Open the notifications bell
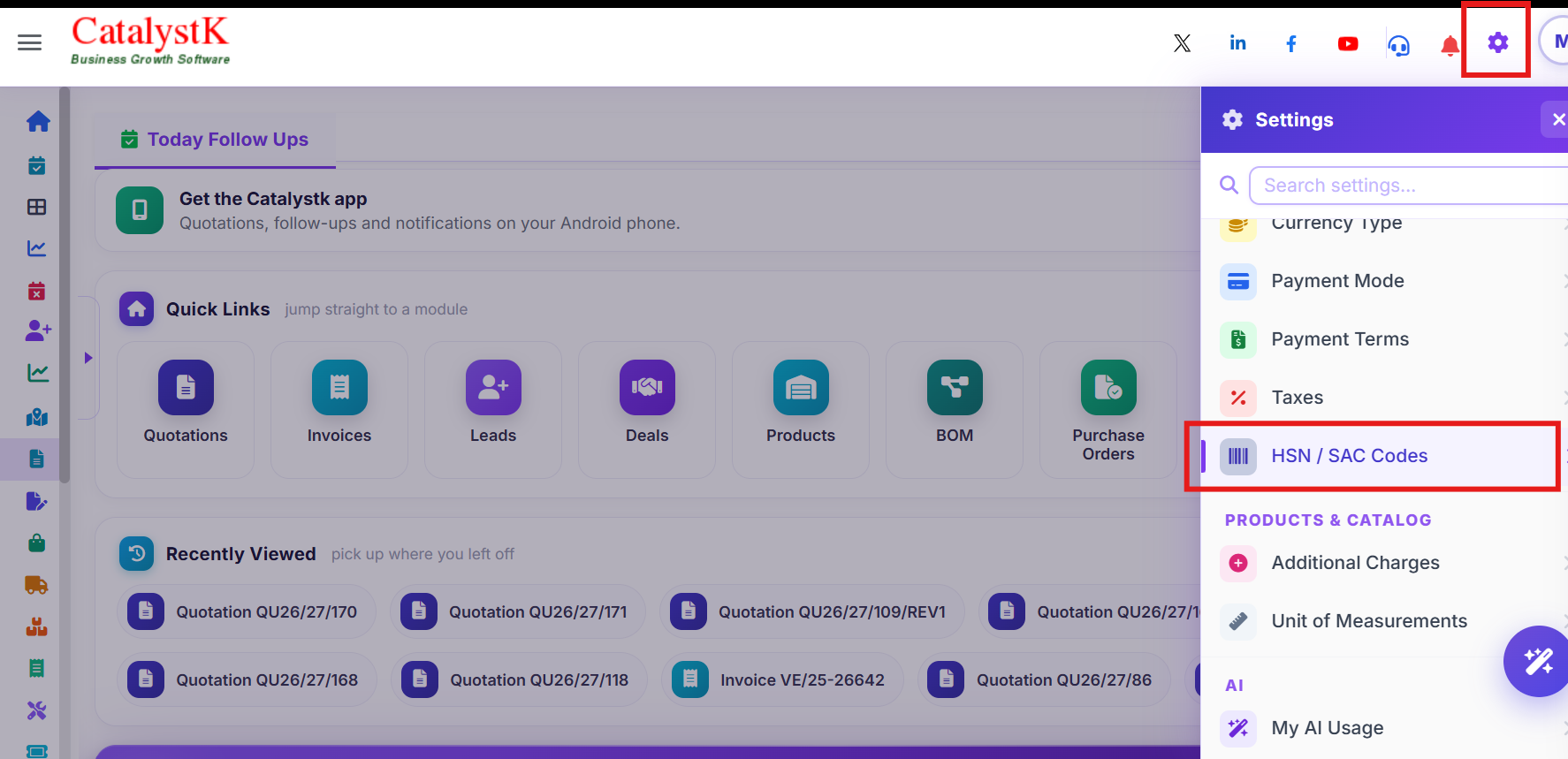 (x=1450, y=45)
